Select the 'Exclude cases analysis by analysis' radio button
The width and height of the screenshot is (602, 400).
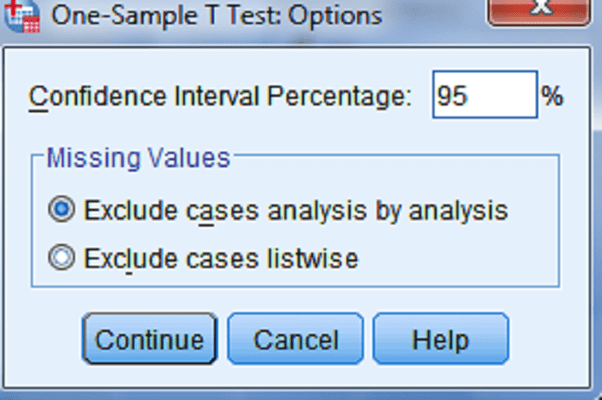pyautogui.click(x=61, y=209)
